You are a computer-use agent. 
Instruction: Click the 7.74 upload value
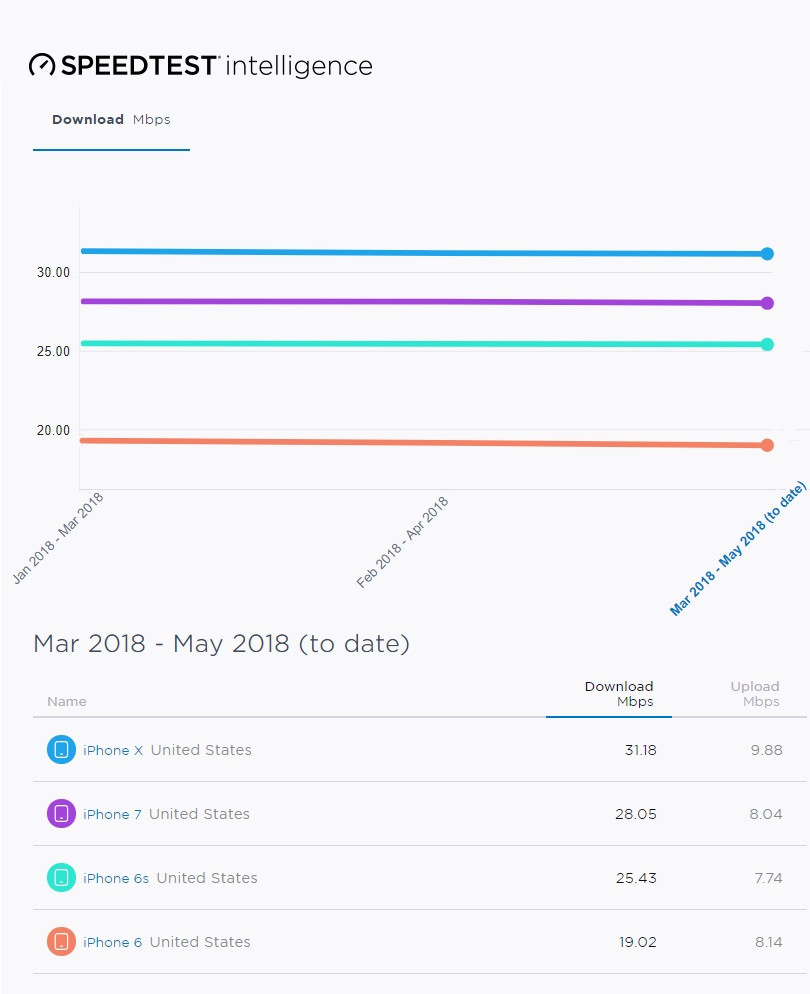coord(768,878)
